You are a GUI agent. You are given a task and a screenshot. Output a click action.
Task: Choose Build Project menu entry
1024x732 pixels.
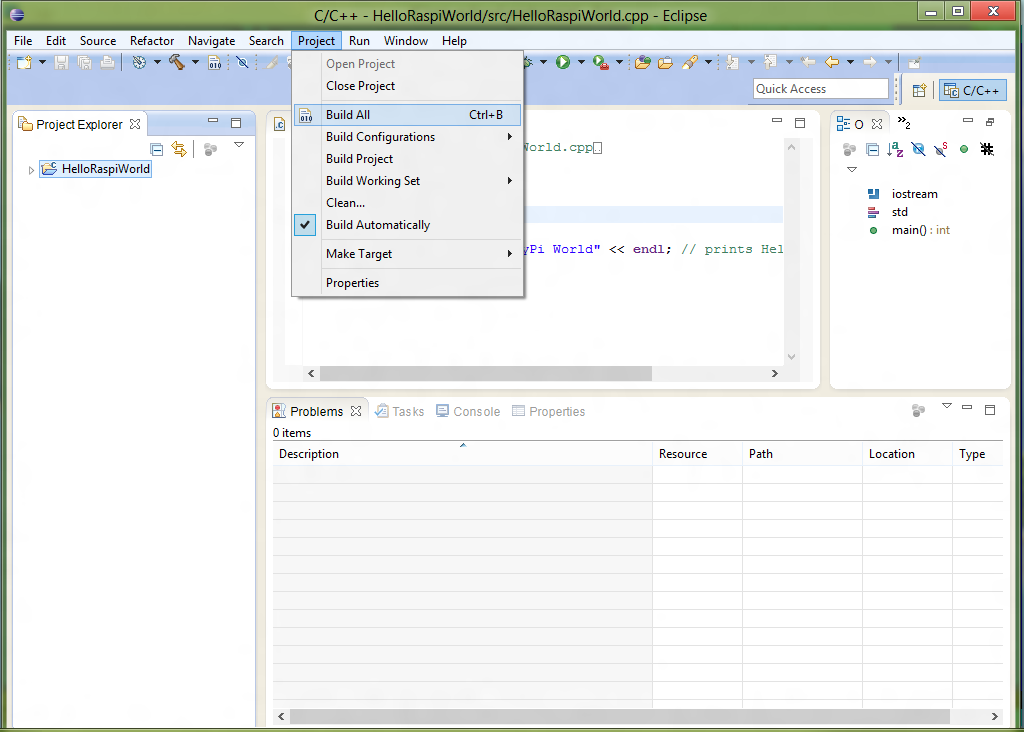click(408, 159)
